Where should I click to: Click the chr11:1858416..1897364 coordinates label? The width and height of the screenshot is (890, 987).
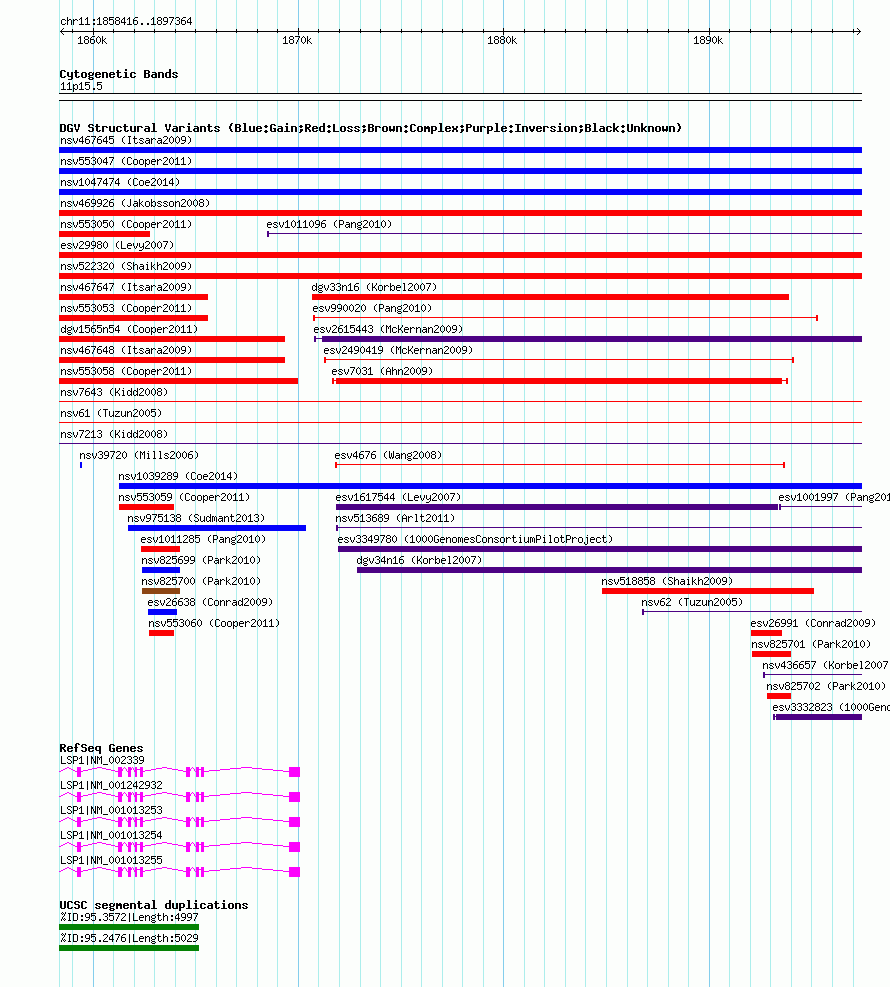tap(126, 21)
